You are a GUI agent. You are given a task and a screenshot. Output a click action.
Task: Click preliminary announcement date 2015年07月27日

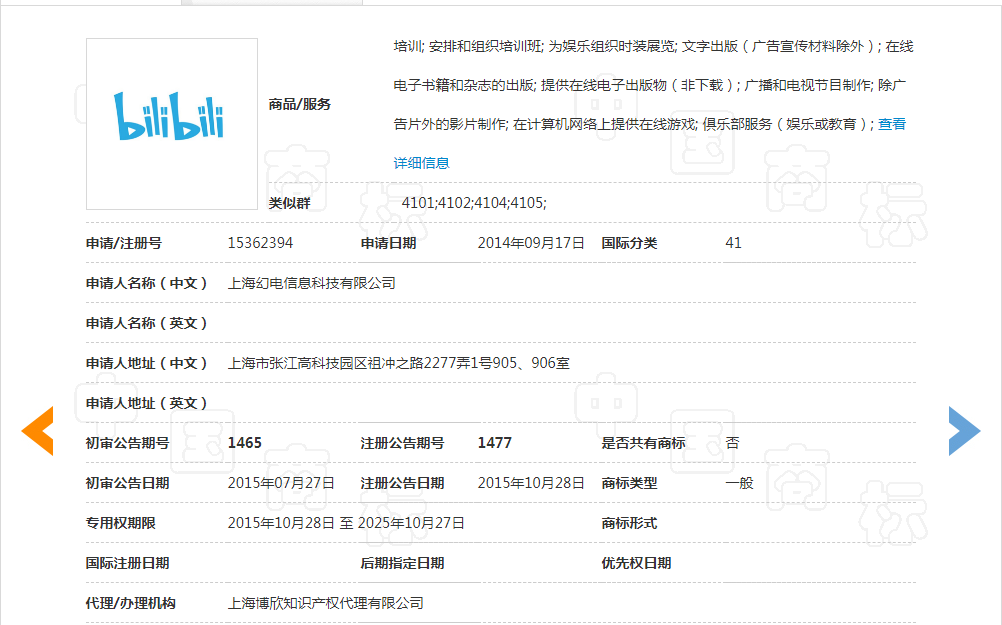(281, 483)
